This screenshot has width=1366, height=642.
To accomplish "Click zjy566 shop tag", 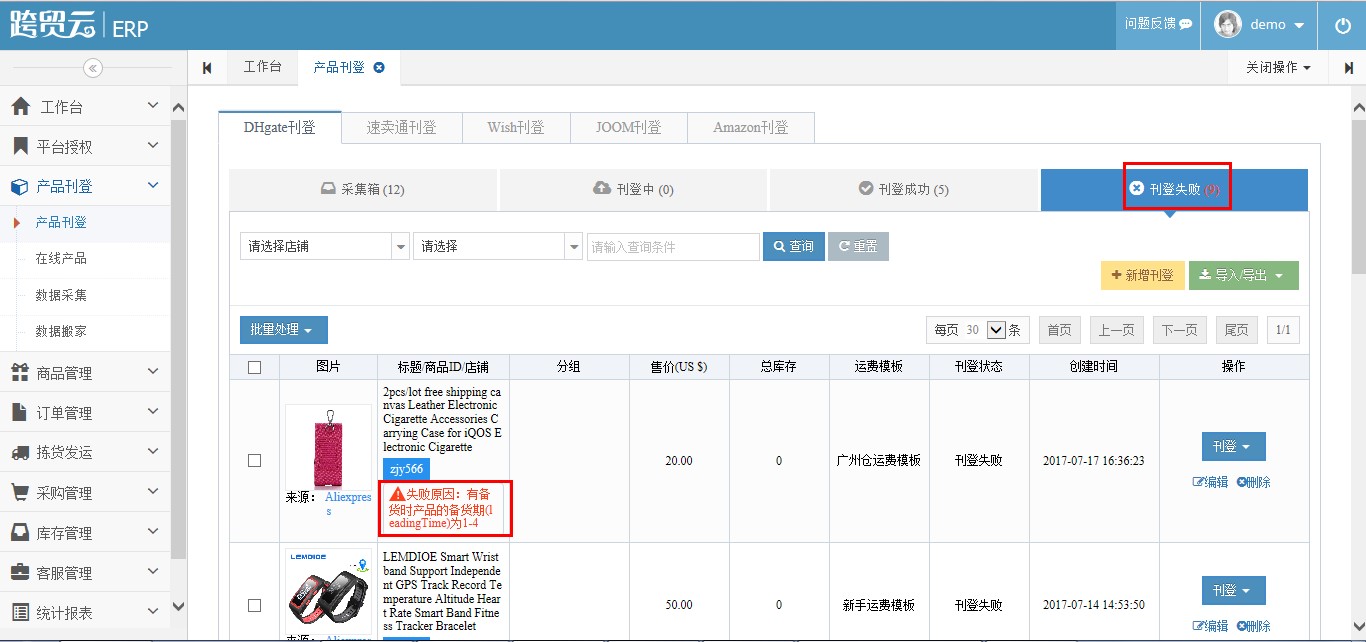I will (406, 469).
